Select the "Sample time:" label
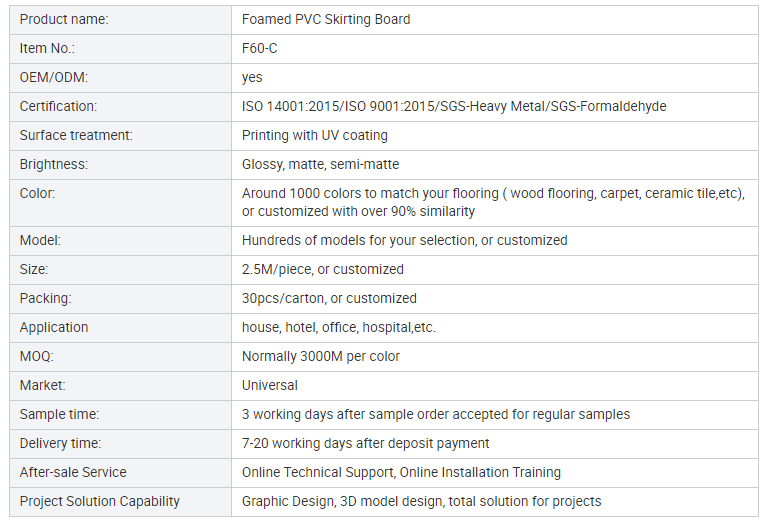766x521 pixels. (x=60, y=414)
